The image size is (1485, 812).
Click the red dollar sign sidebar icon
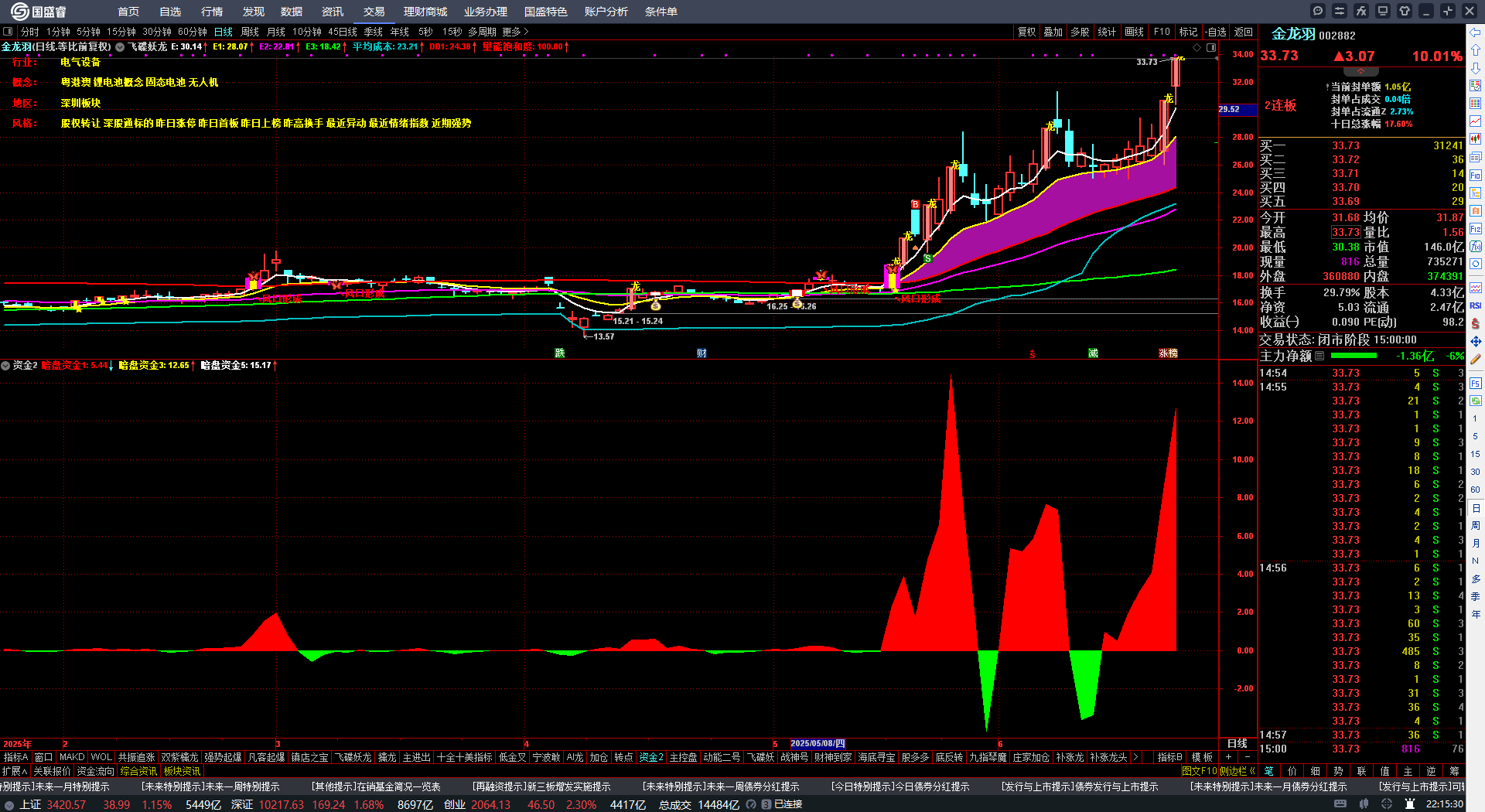(x=1476, y=323)
